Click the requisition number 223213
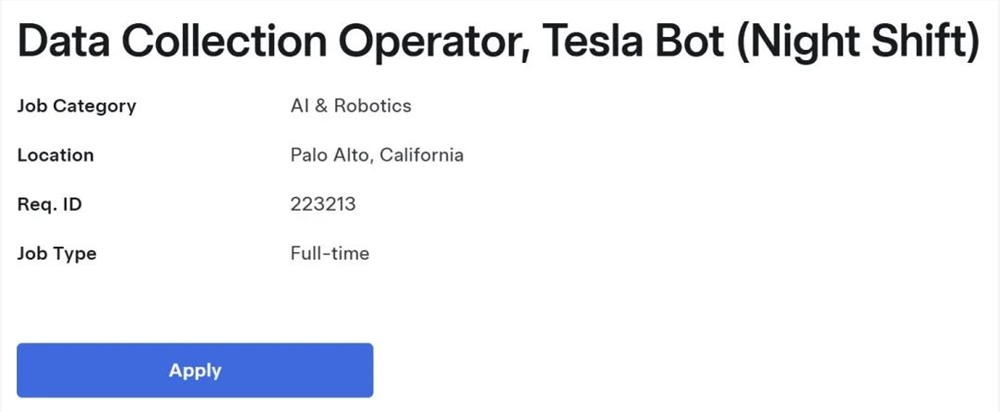Screen dimensions: 1000x412 (x=323, y=204)
